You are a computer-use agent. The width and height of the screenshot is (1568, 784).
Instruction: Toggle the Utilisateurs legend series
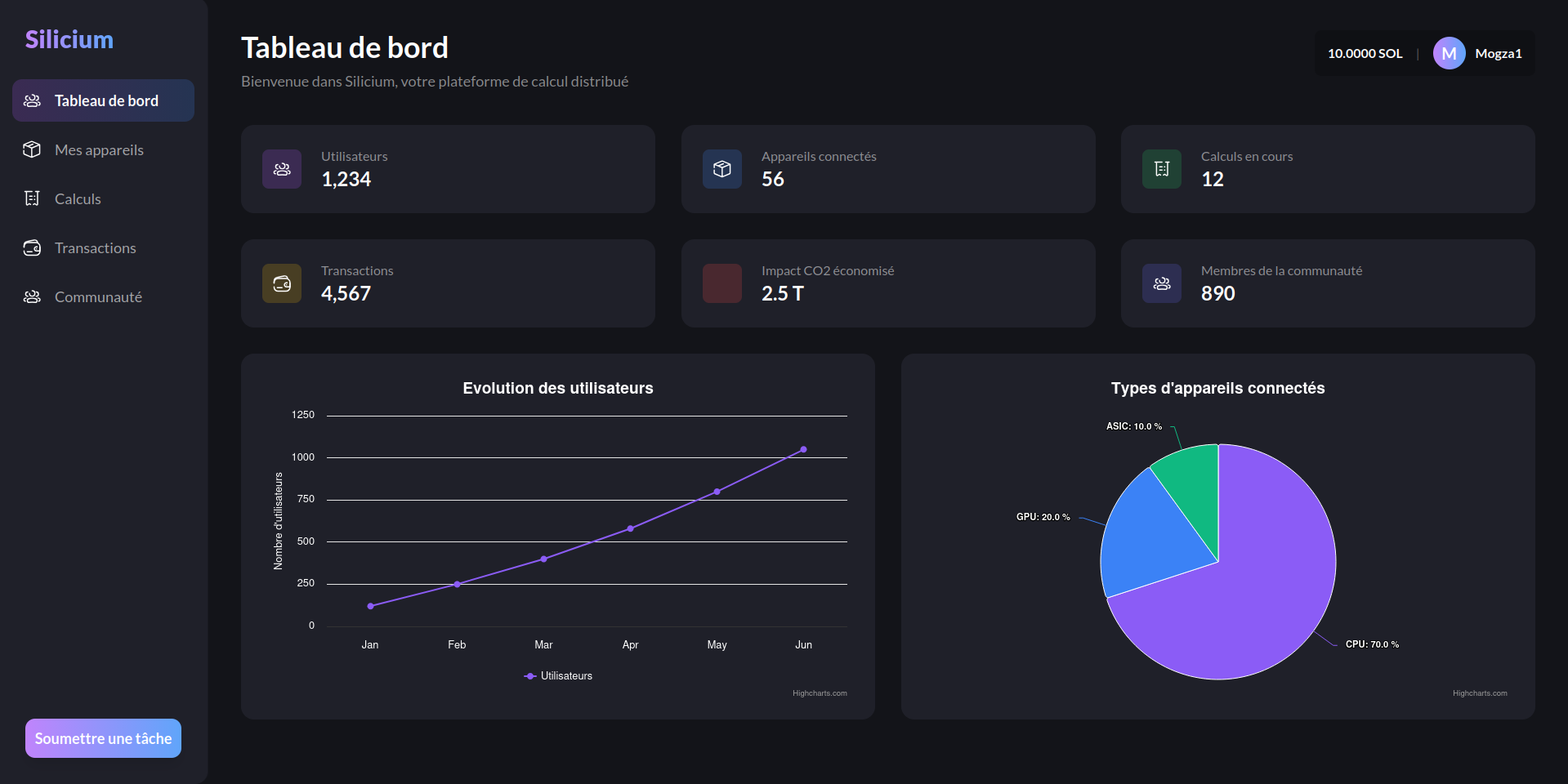click(x=558, y=676)
